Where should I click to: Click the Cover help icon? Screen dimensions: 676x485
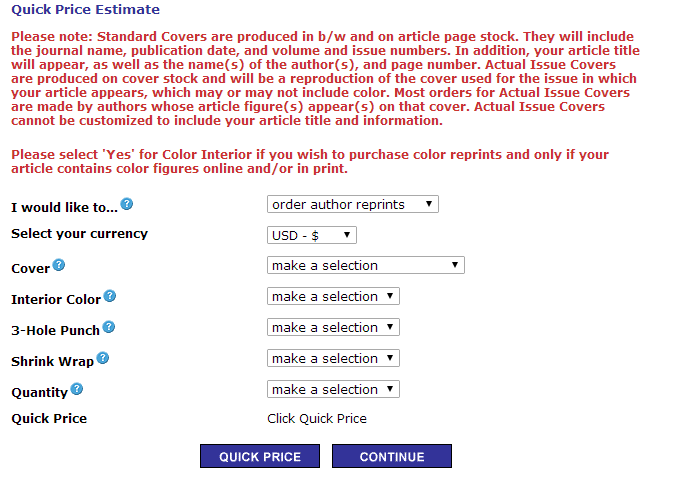(x=59, y=266)
